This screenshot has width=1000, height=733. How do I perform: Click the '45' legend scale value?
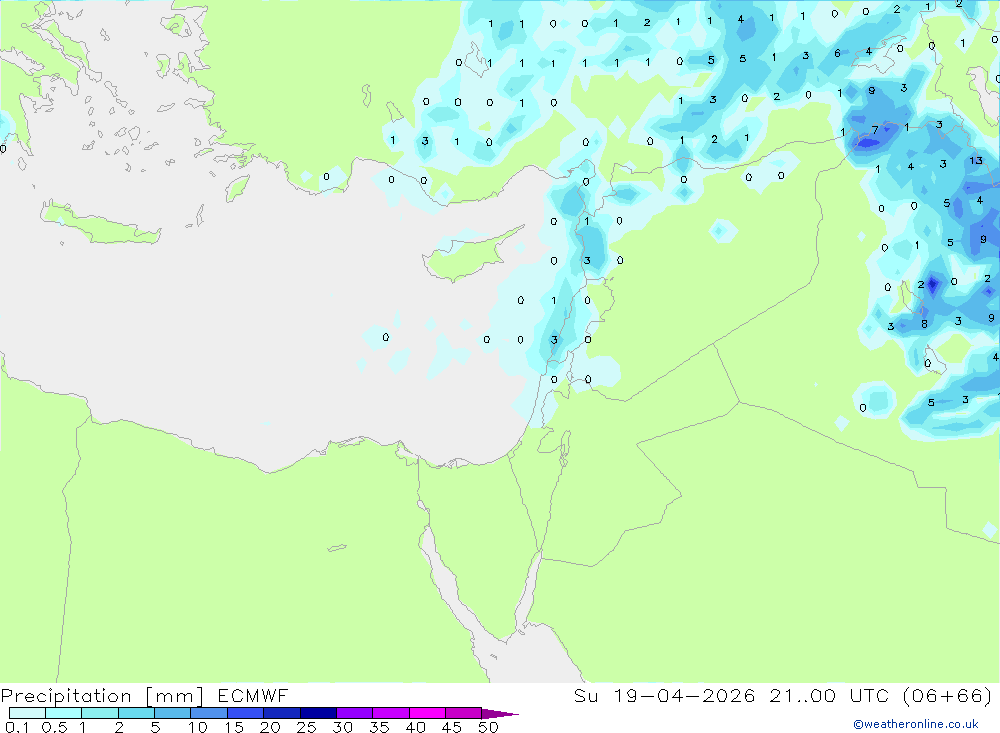click(452, 727)
